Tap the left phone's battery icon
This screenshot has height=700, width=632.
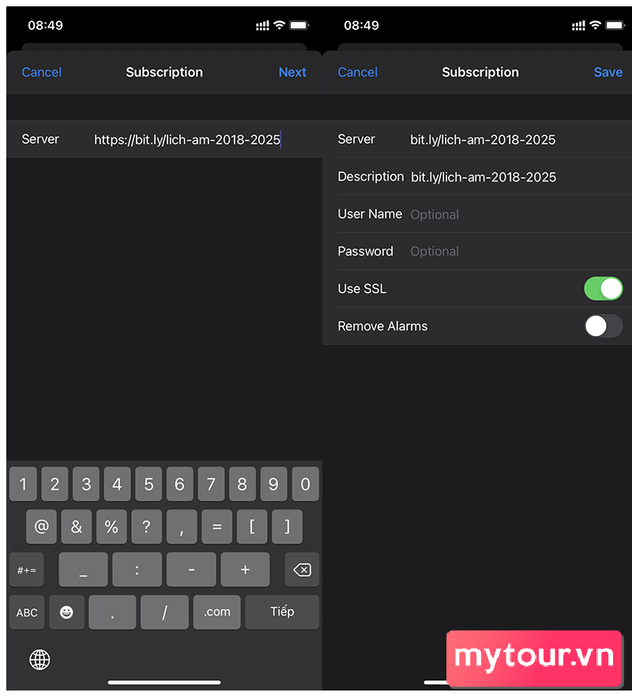299,25
